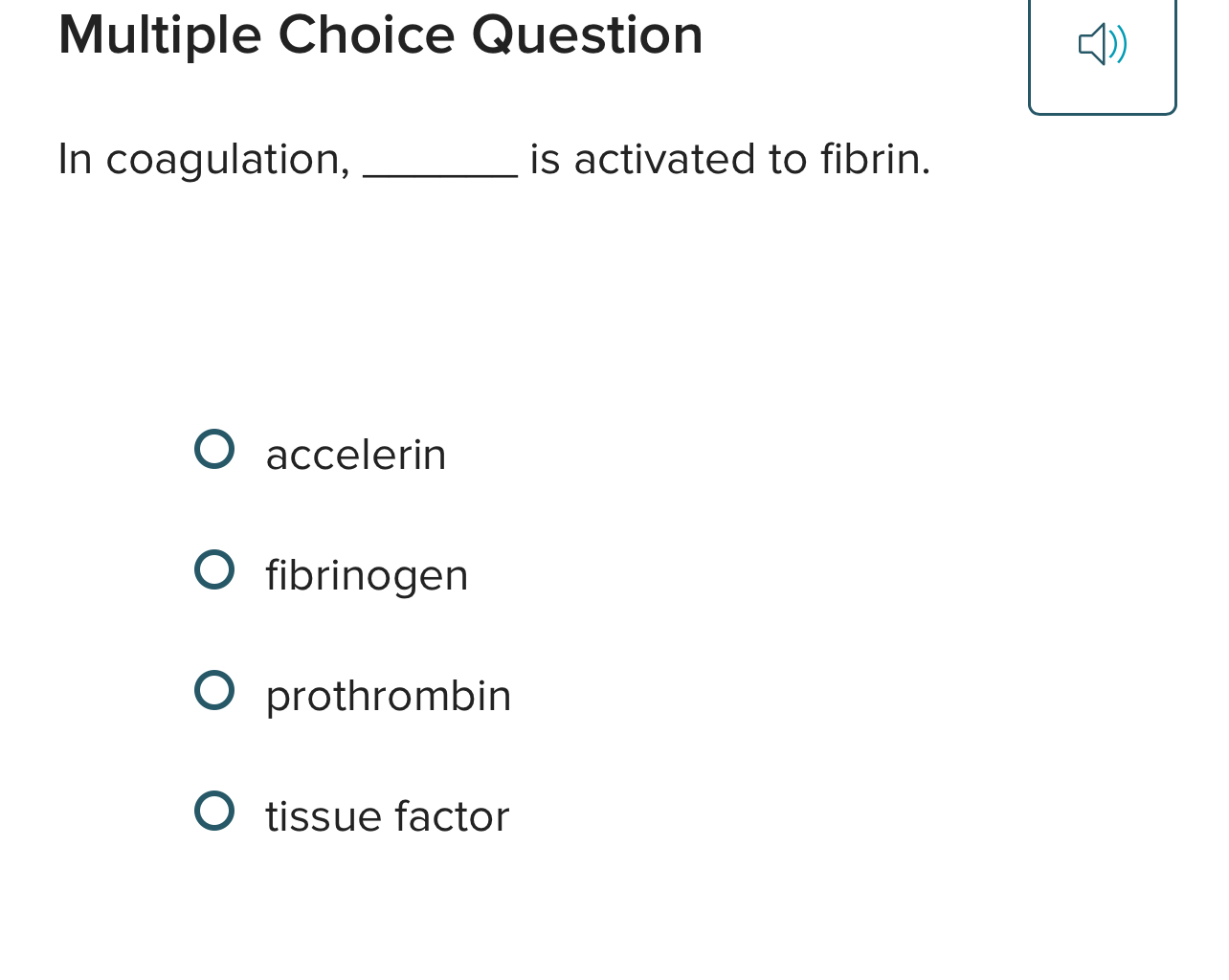Image resolution: width=1229 pixels, height=980 pixels.
Task: Click the "accelerin" answer label text
Action: (356, 455)
